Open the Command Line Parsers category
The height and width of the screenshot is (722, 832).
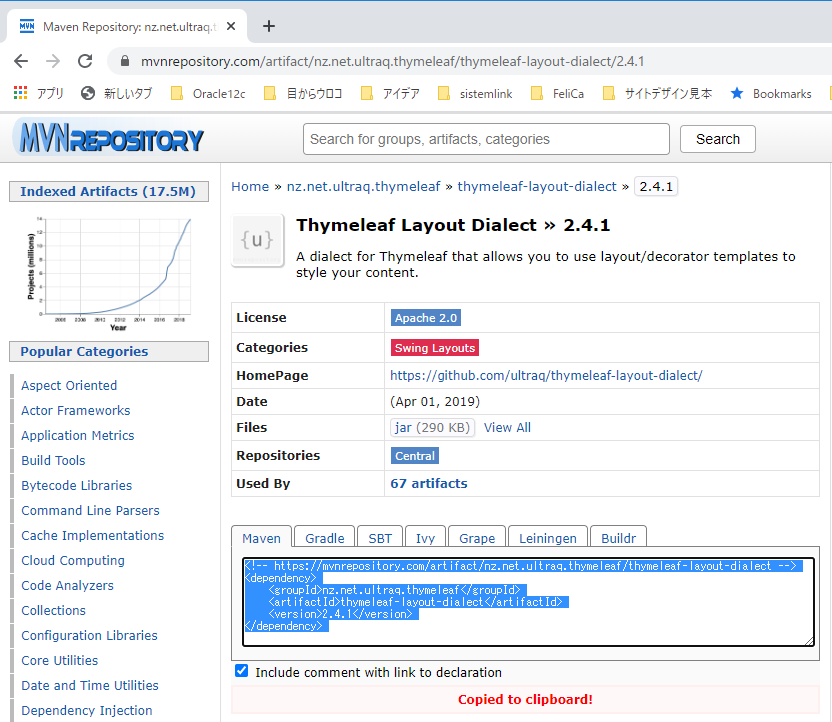(90, 510)
